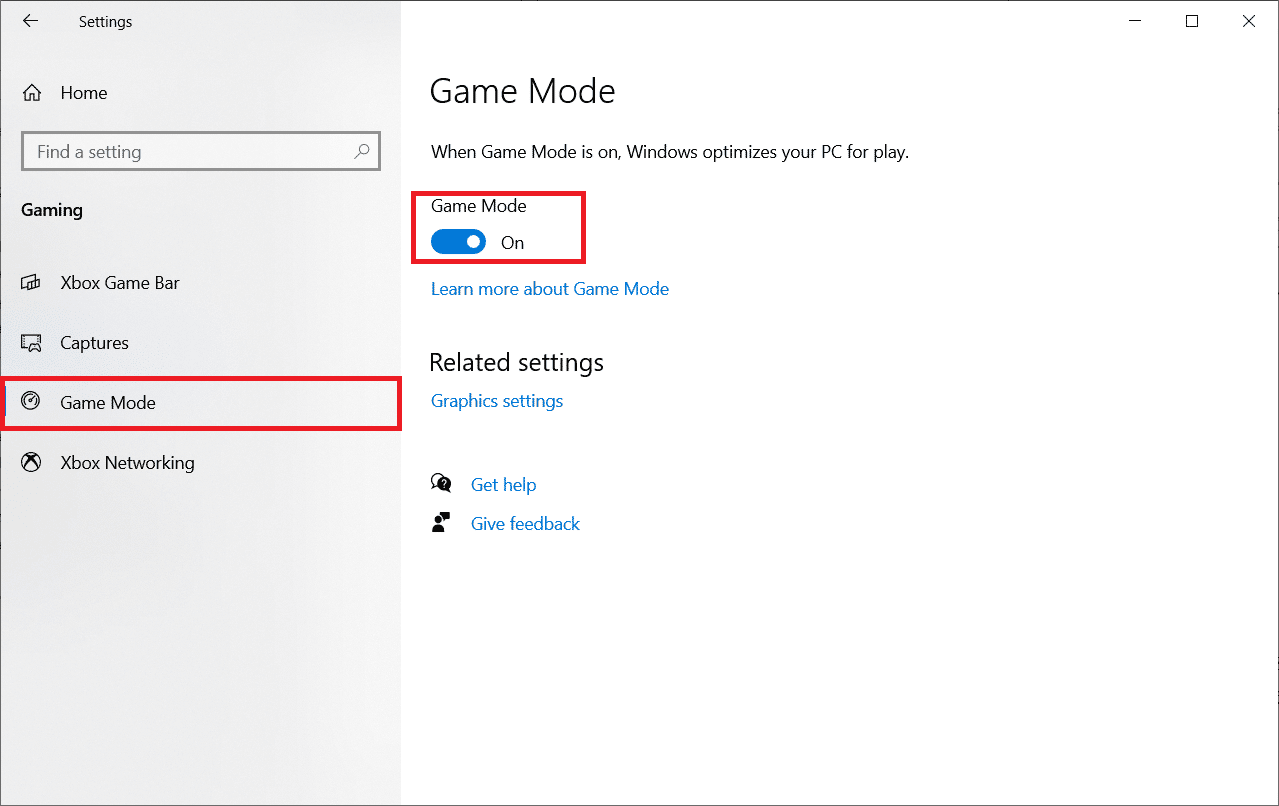Click the search magnifier icon
This screenshot has height=806, width=1279.
(x=362, y=152)
